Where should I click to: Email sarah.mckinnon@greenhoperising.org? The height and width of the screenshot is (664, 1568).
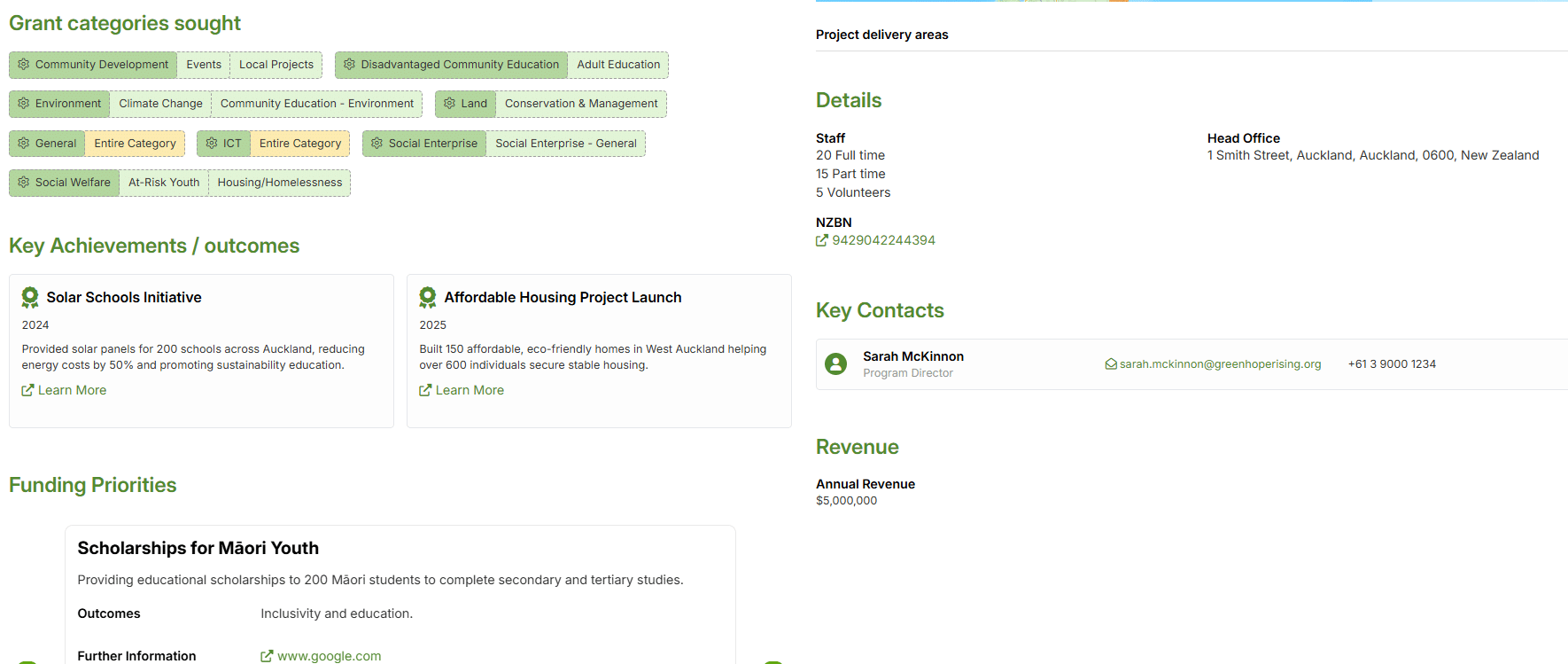[1220, 364]
